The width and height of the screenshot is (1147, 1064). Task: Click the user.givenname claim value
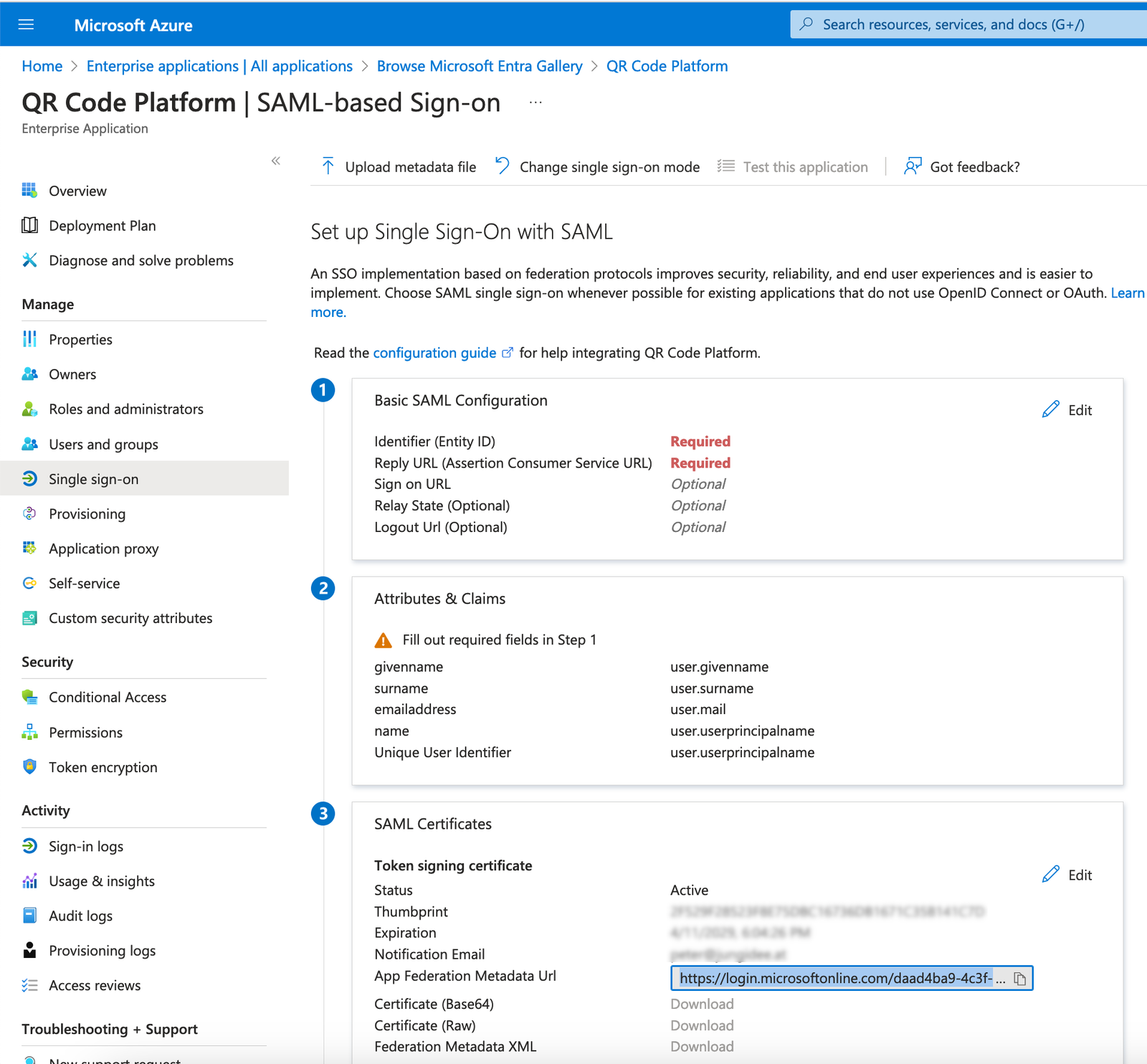(719, 667)
